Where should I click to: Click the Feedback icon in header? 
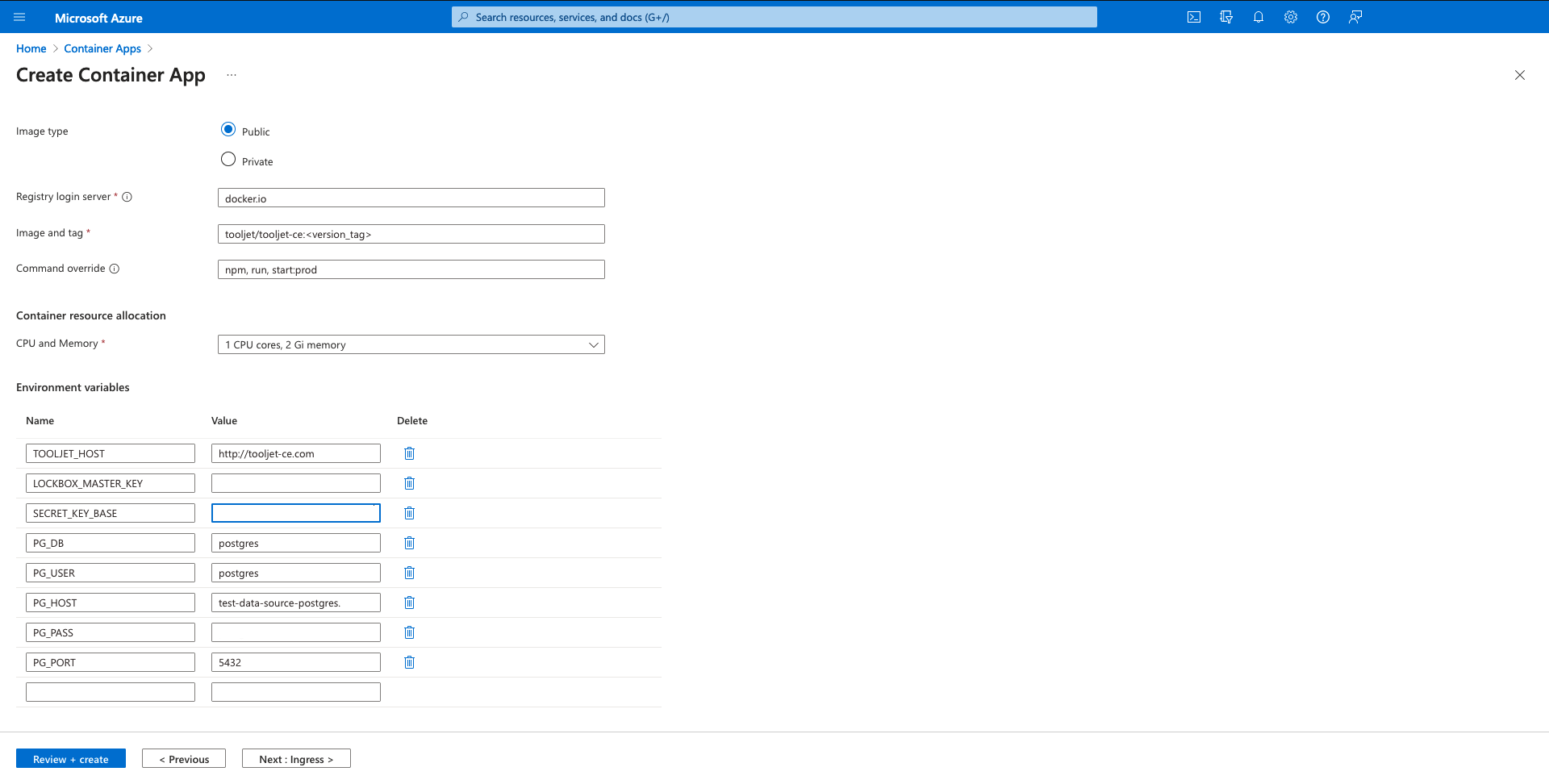tap(1355, 17)
